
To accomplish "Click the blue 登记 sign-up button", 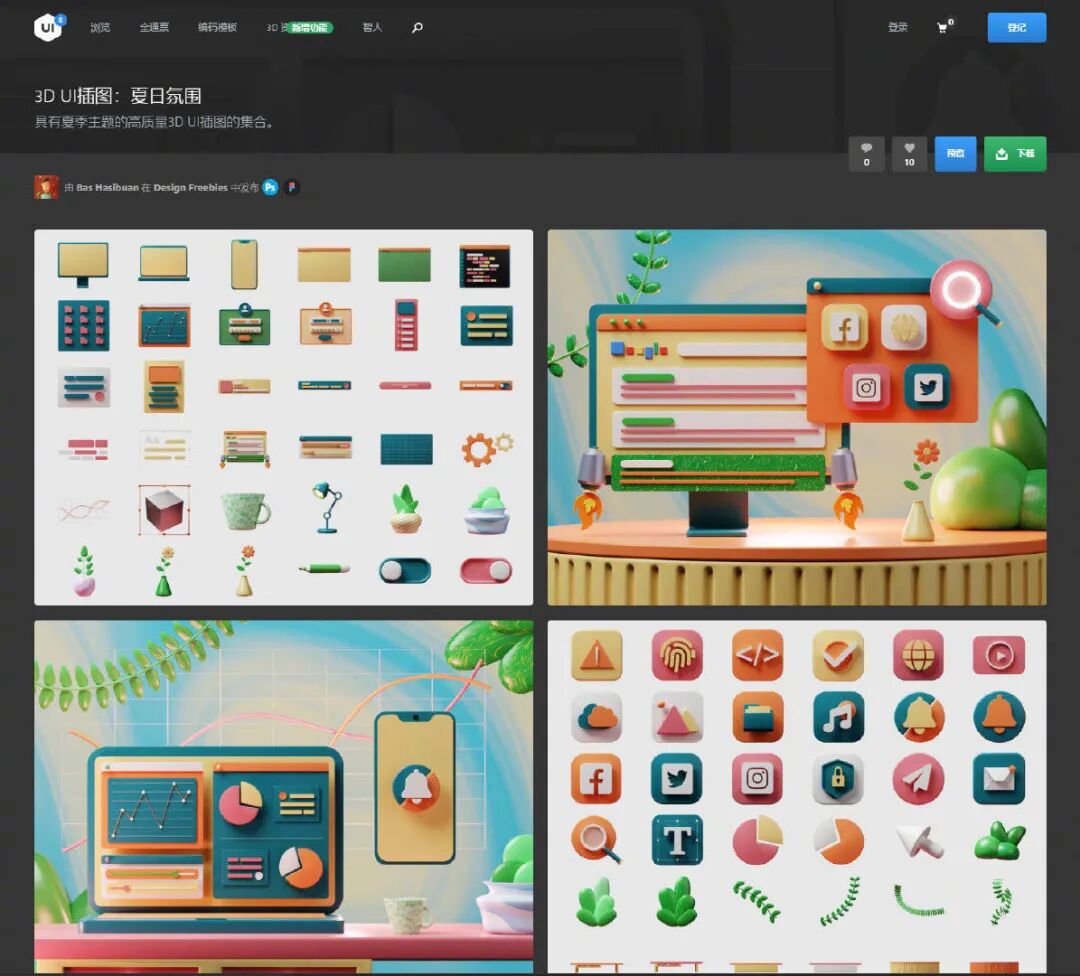I will point(1017,28).
